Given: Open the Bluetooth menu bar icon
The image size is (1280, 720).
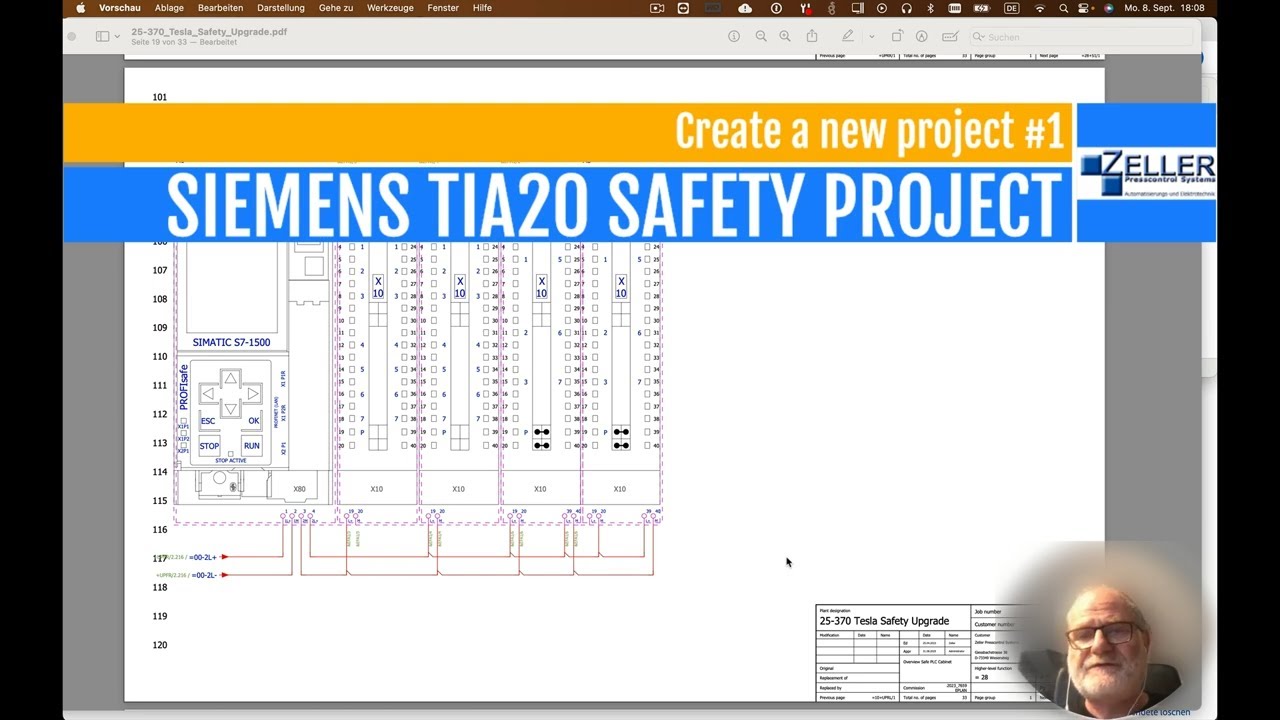Looking at the screenshot, I should pos(930,8).
